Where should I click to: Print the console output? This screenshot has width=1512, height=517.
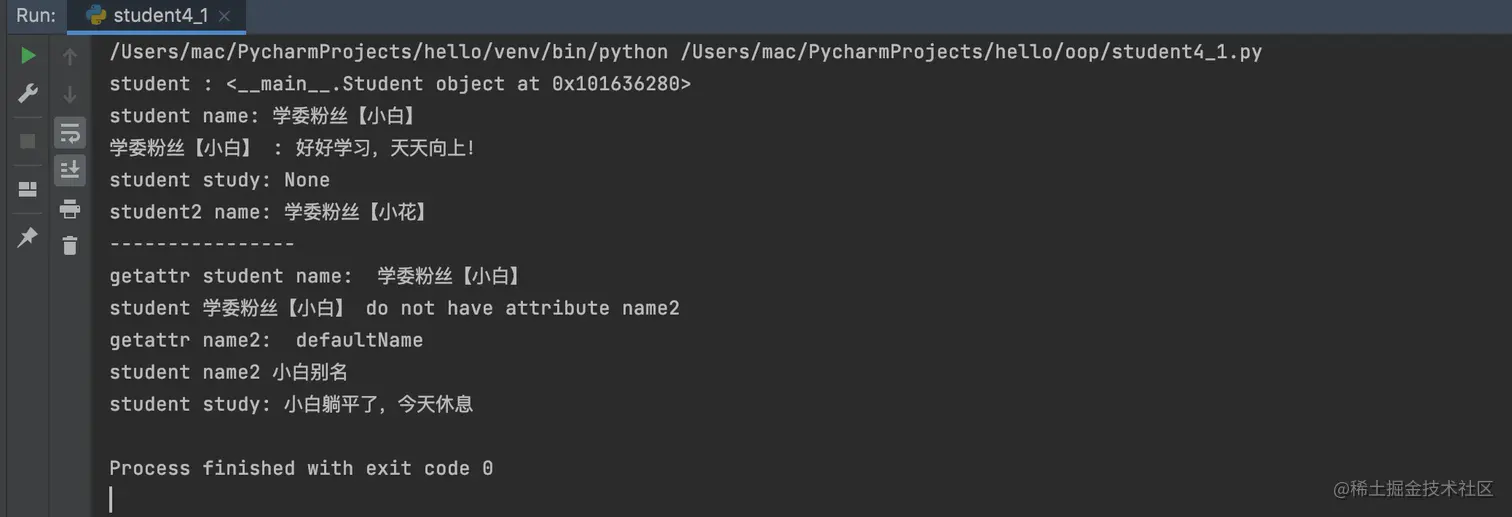tap(70, 209)
